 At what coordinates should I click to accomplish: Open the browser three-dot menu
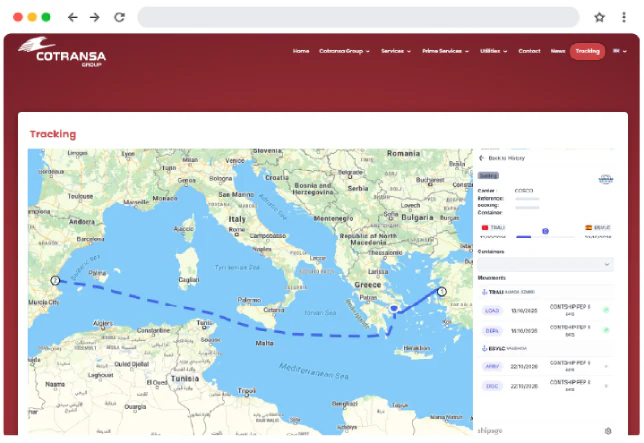tap(624, 17)
